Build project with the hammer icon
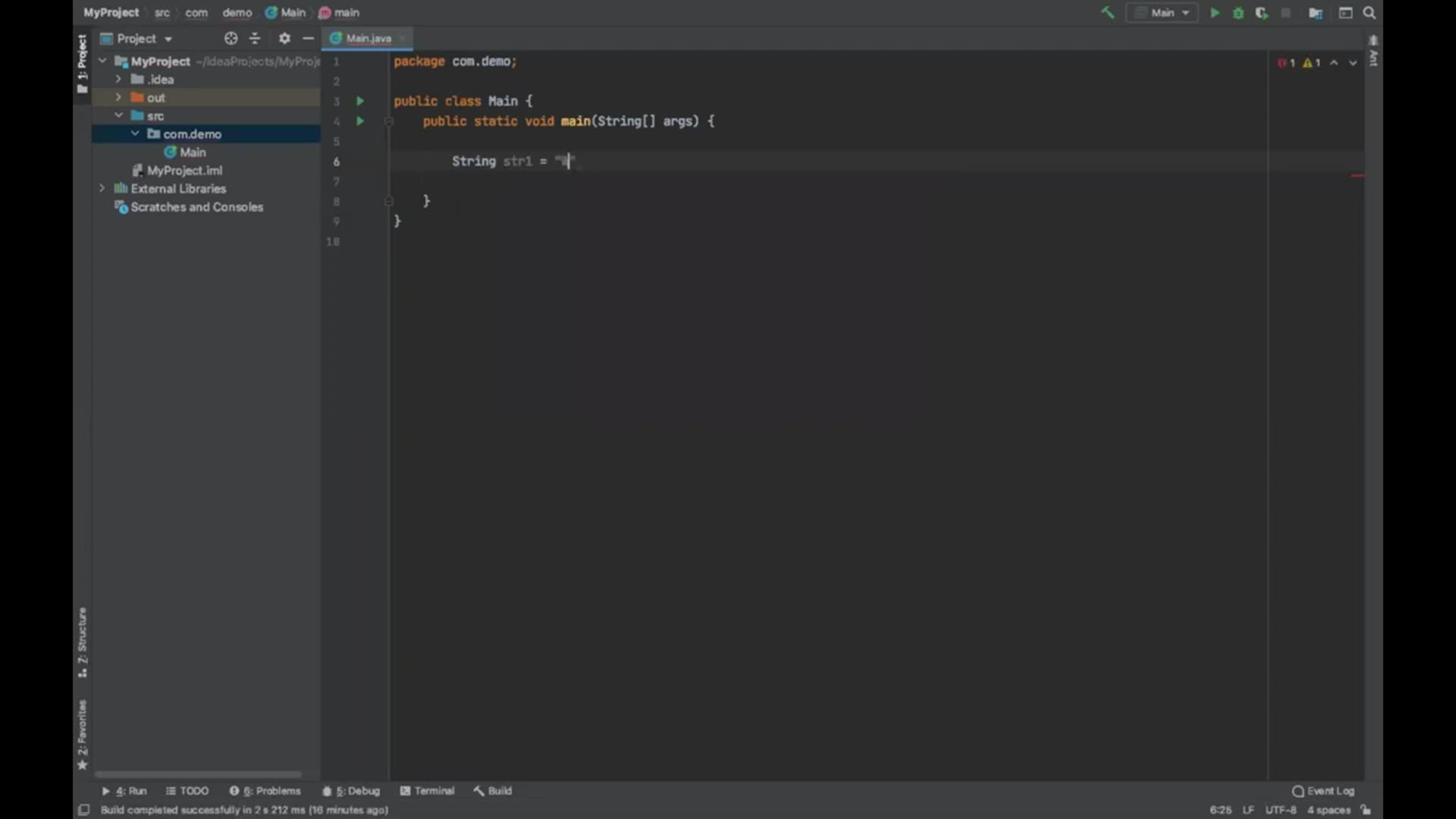1456x819 pixels. pos(1107,13)
